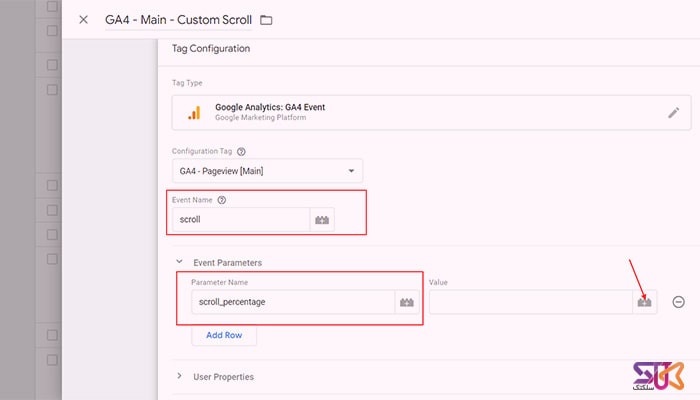
Task: Open the folder icon next to tag title
Action: click(266, 20)
